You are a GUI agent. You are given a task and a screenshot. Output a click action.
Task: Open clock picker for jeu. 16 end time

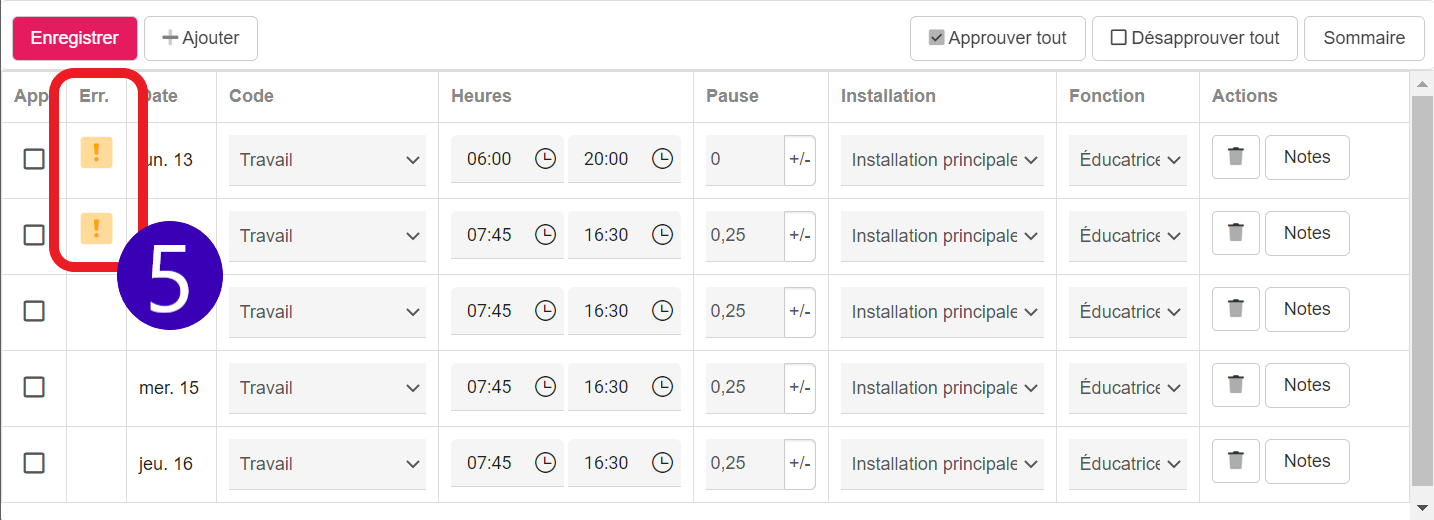[x=662, y=463]
